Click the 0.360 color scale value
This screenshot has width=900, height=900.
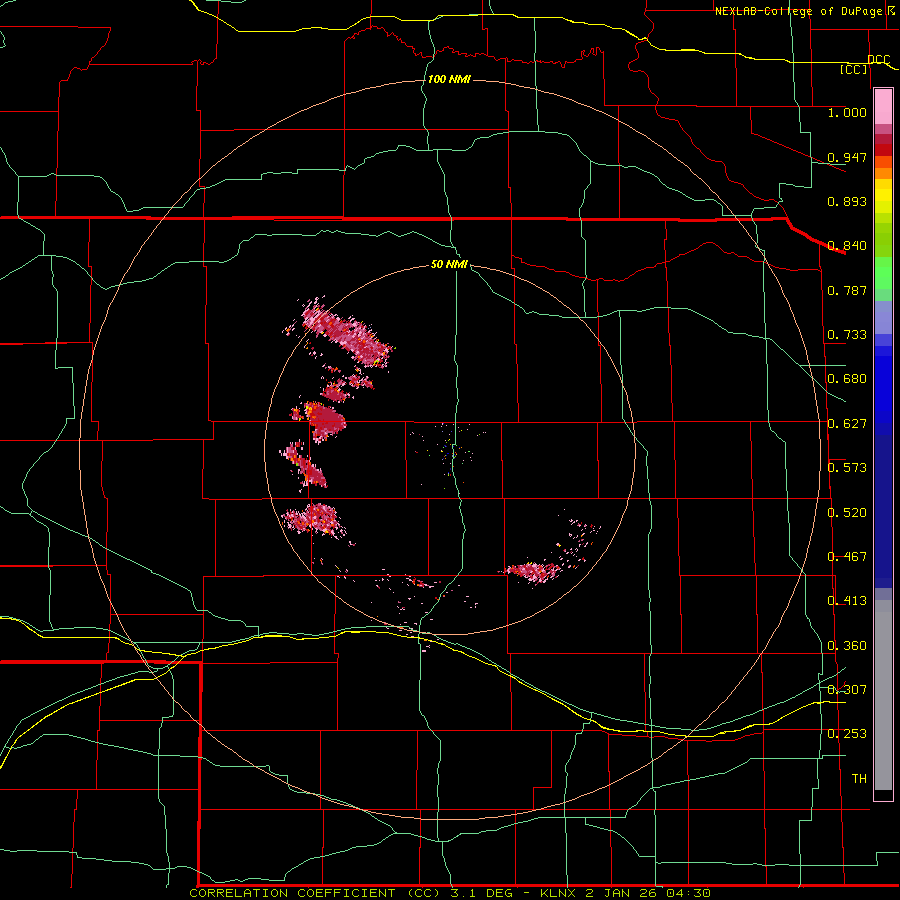pos(847,646)
